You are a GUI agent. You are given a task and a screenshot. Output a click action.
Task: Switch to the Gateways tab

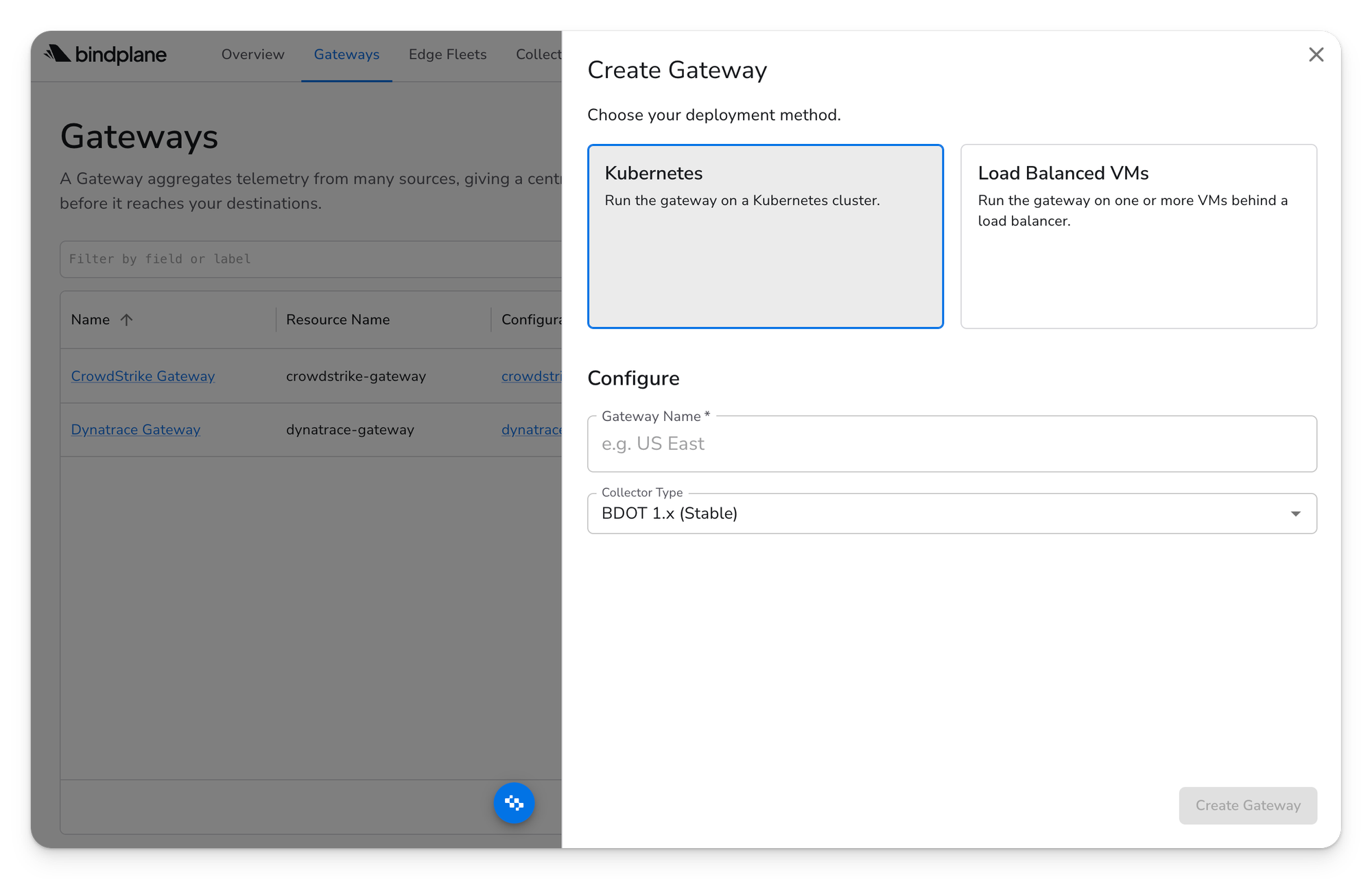tap(346, 54)
